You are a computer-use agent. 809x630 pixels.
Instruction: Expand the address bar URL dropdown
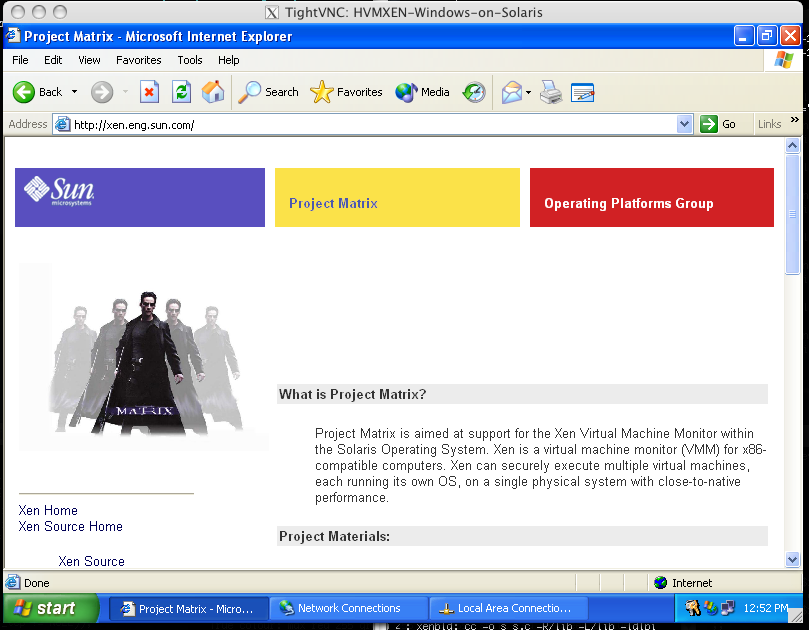(x=684, y=124)
